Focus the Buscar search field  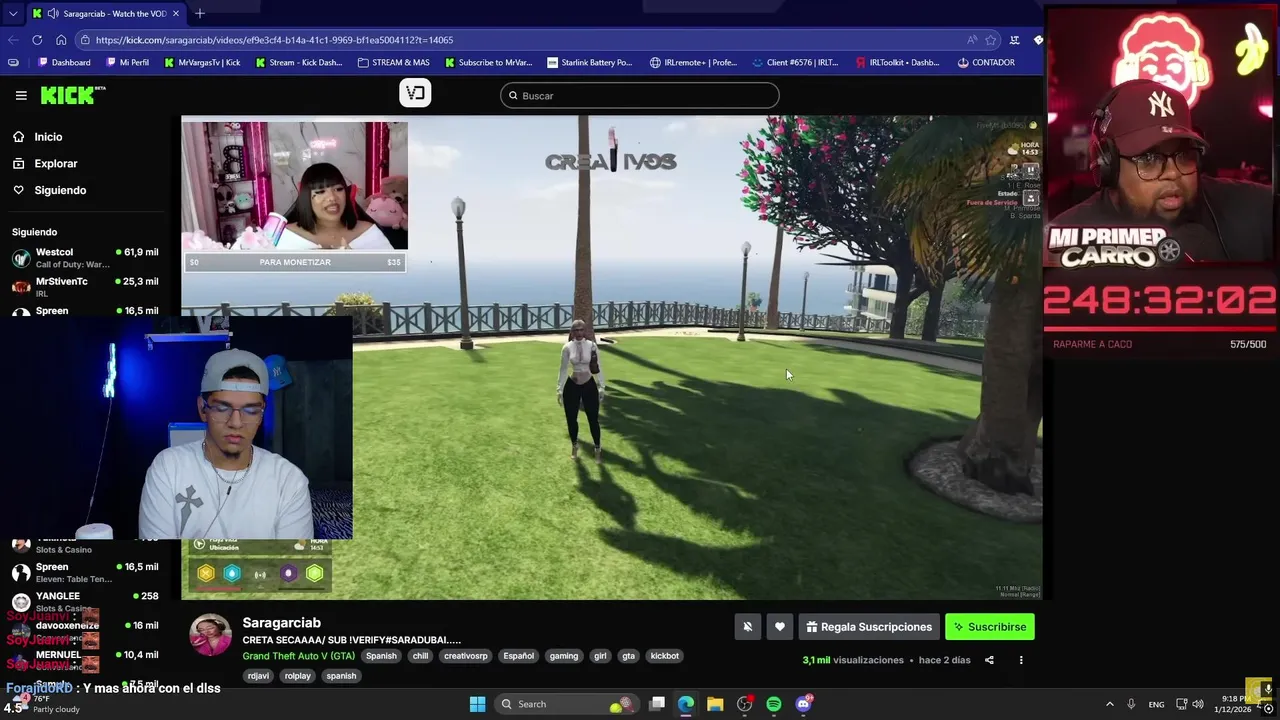click(x=640, y=95)
